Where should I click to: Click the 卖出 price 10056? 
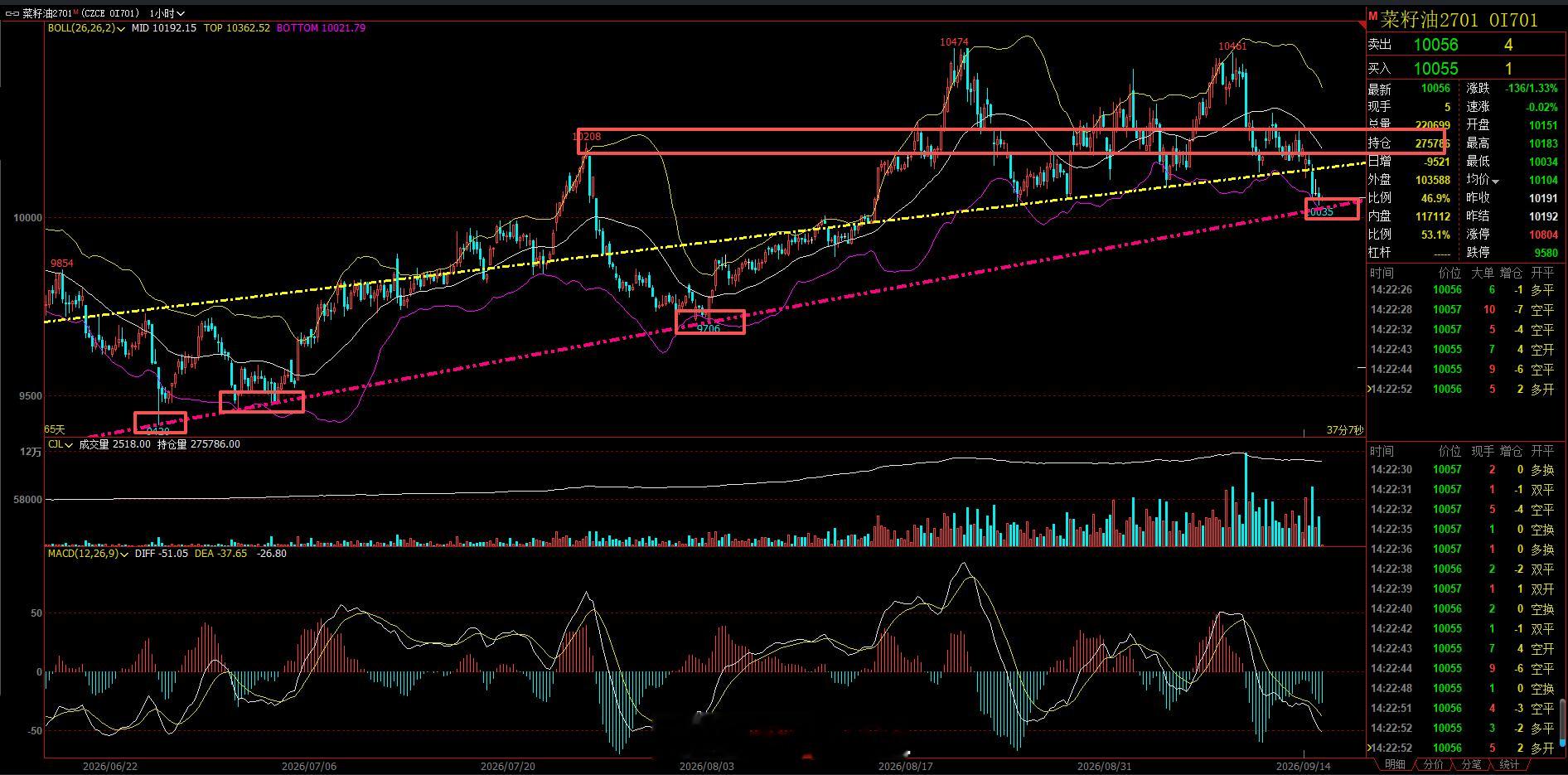1435,45
